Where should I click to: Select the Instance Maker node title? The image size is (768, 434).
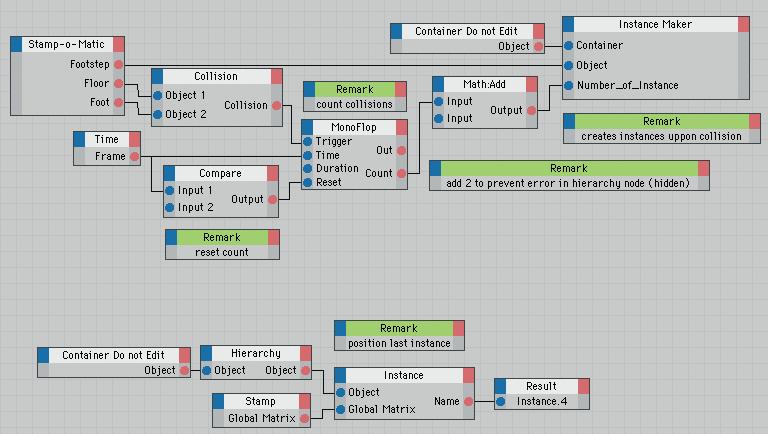655,24
